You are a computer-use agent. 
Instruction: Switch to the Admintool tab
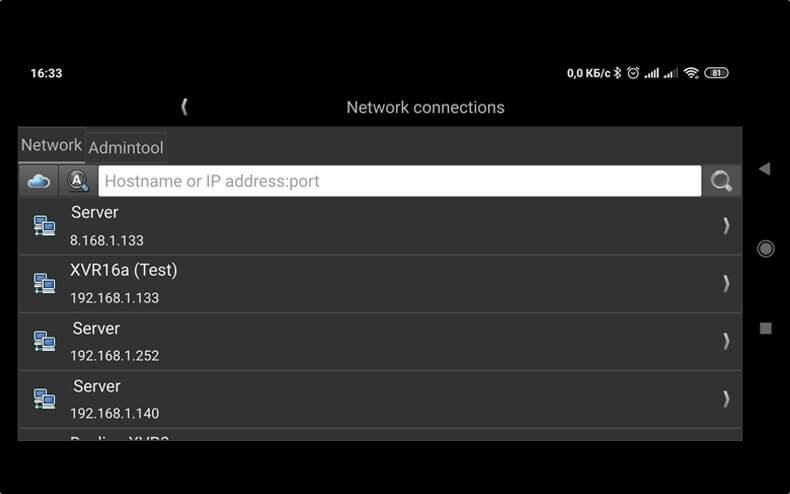click(x=126, y=147)
